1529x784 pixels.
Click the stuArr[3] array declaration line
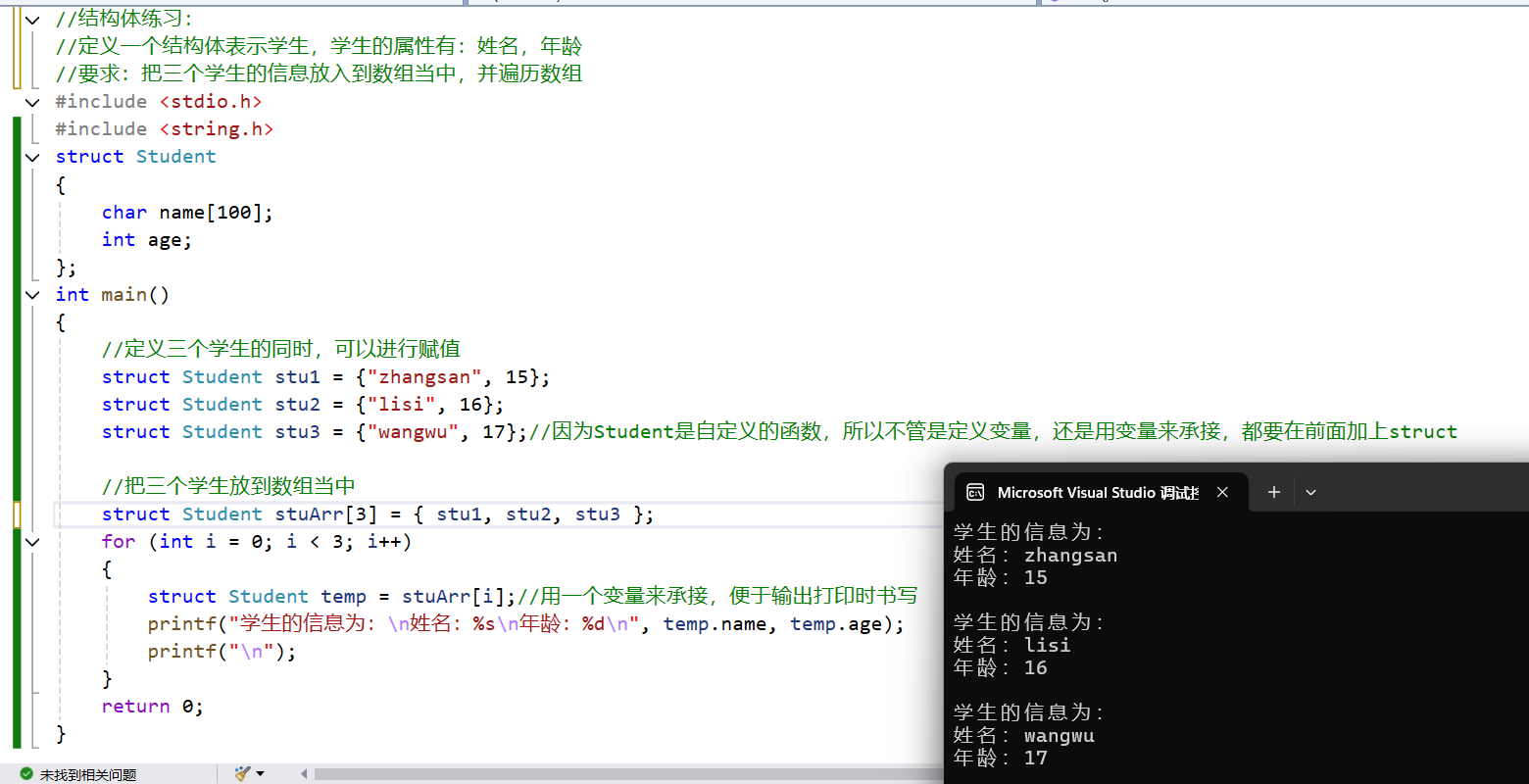377,514
